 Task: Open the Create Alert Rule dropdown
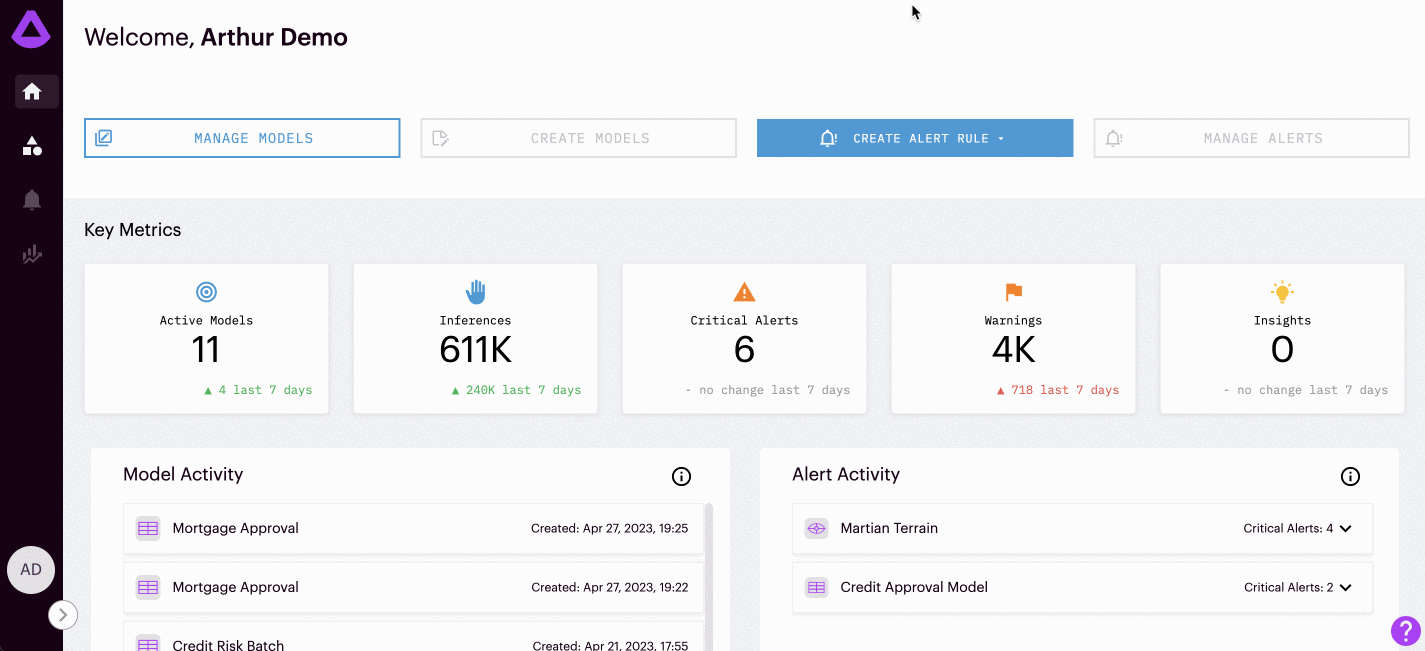click(915, 138)
